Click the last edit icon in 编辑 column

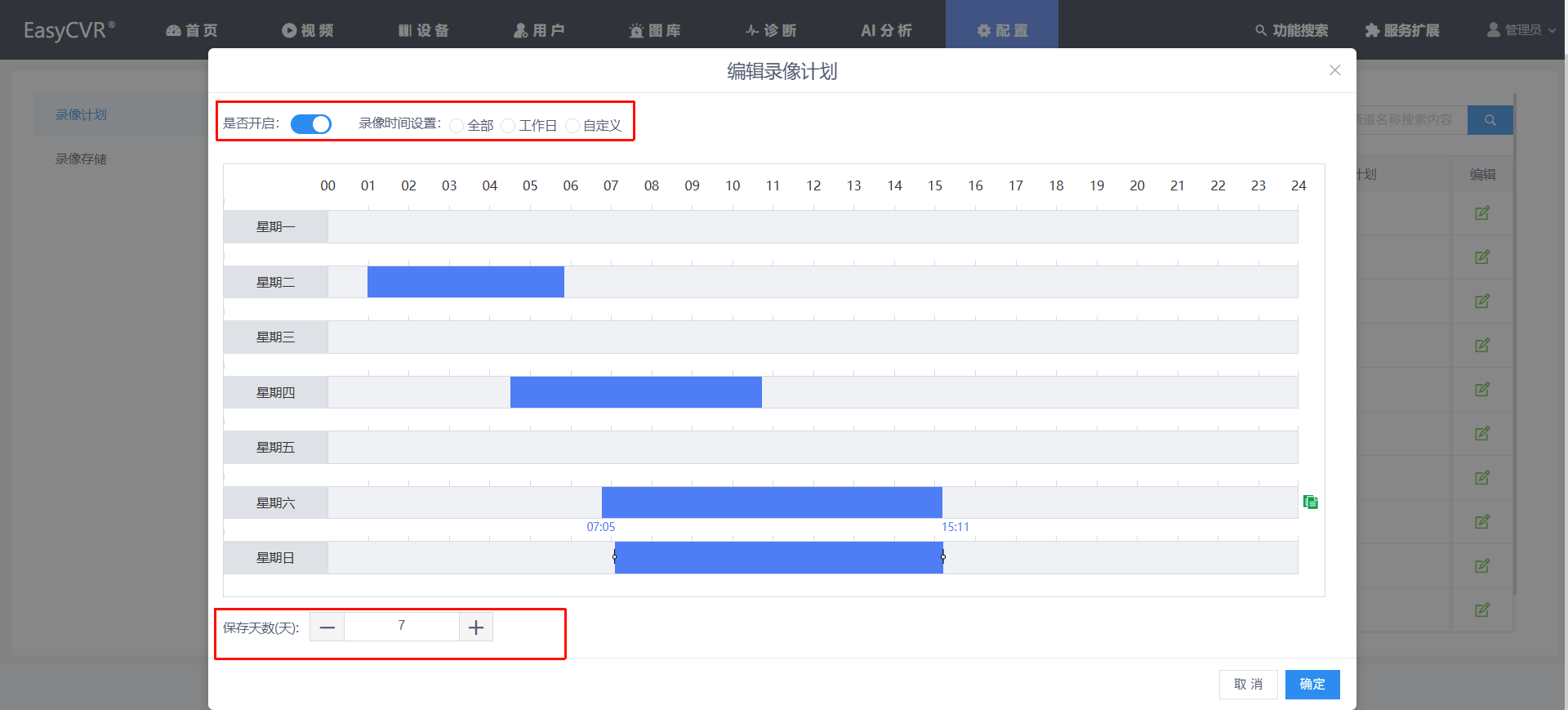coord(1481,610)
